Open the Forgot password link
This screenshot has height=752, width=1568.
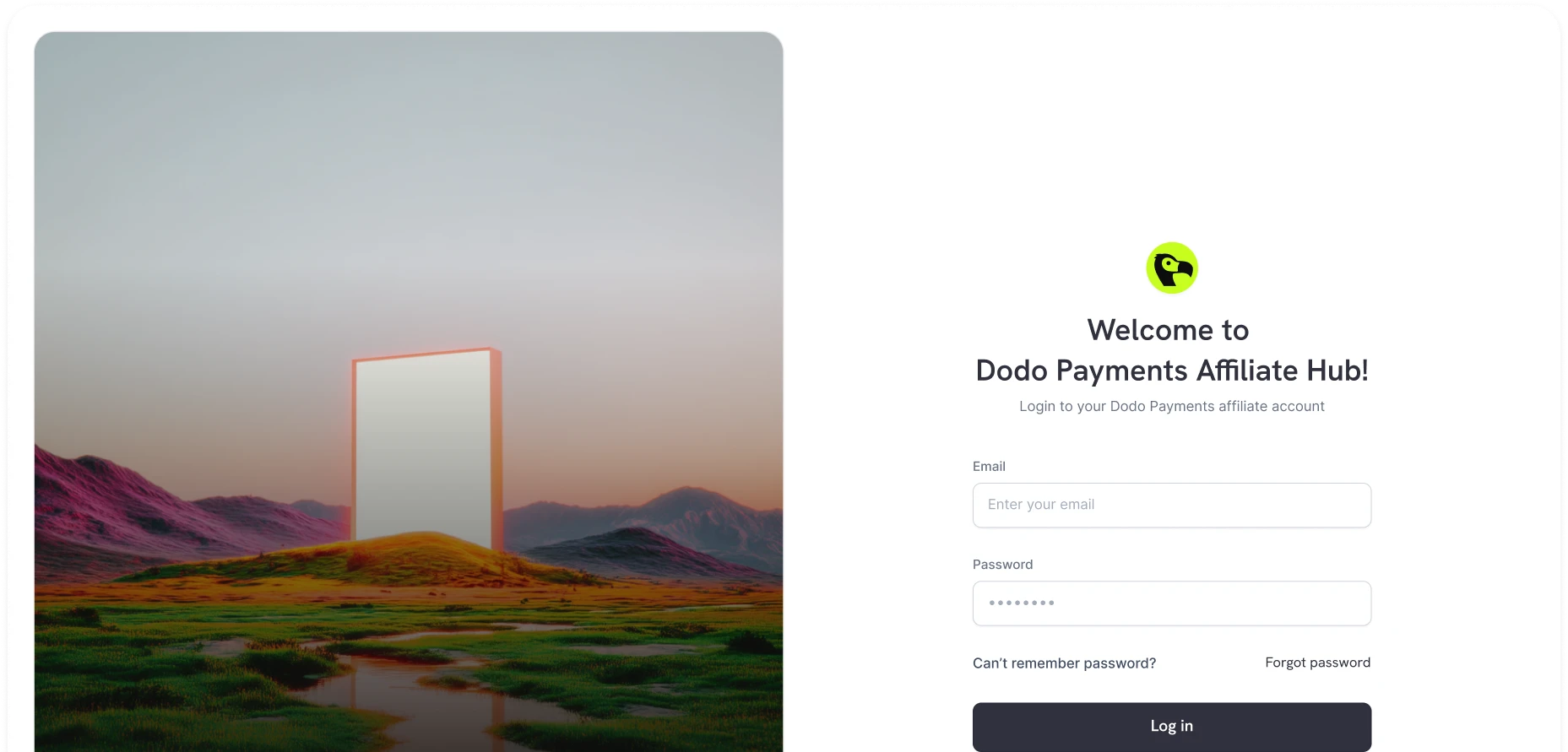point(1317,663)
